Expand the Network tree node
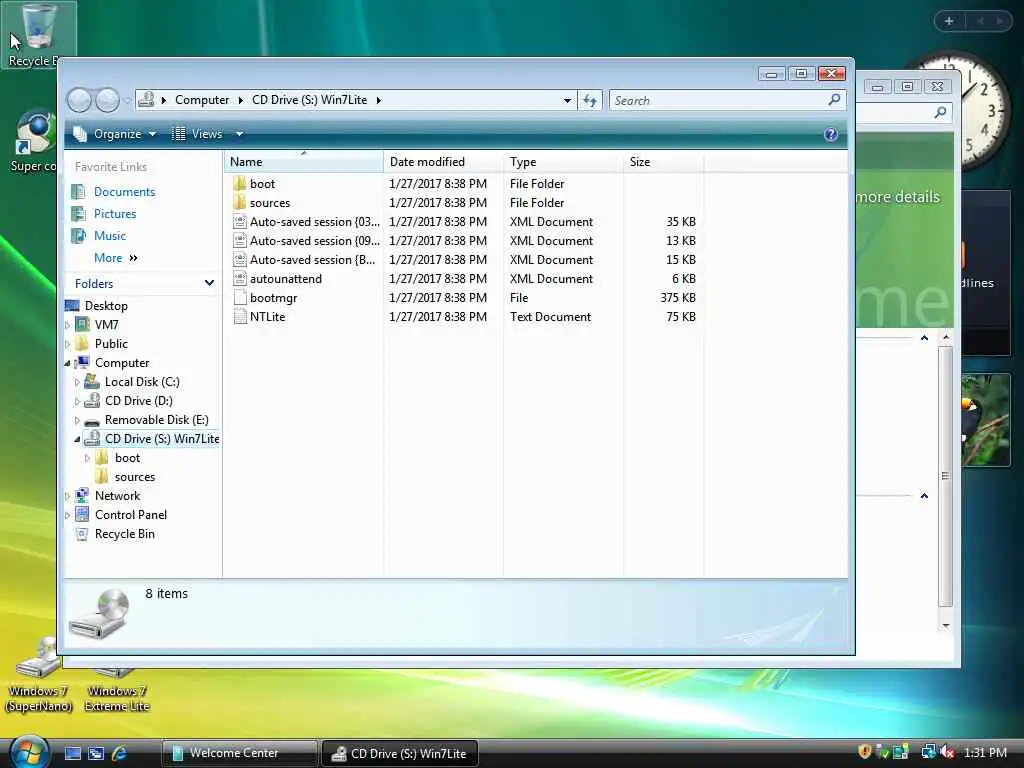 click(x=68, y=496)
